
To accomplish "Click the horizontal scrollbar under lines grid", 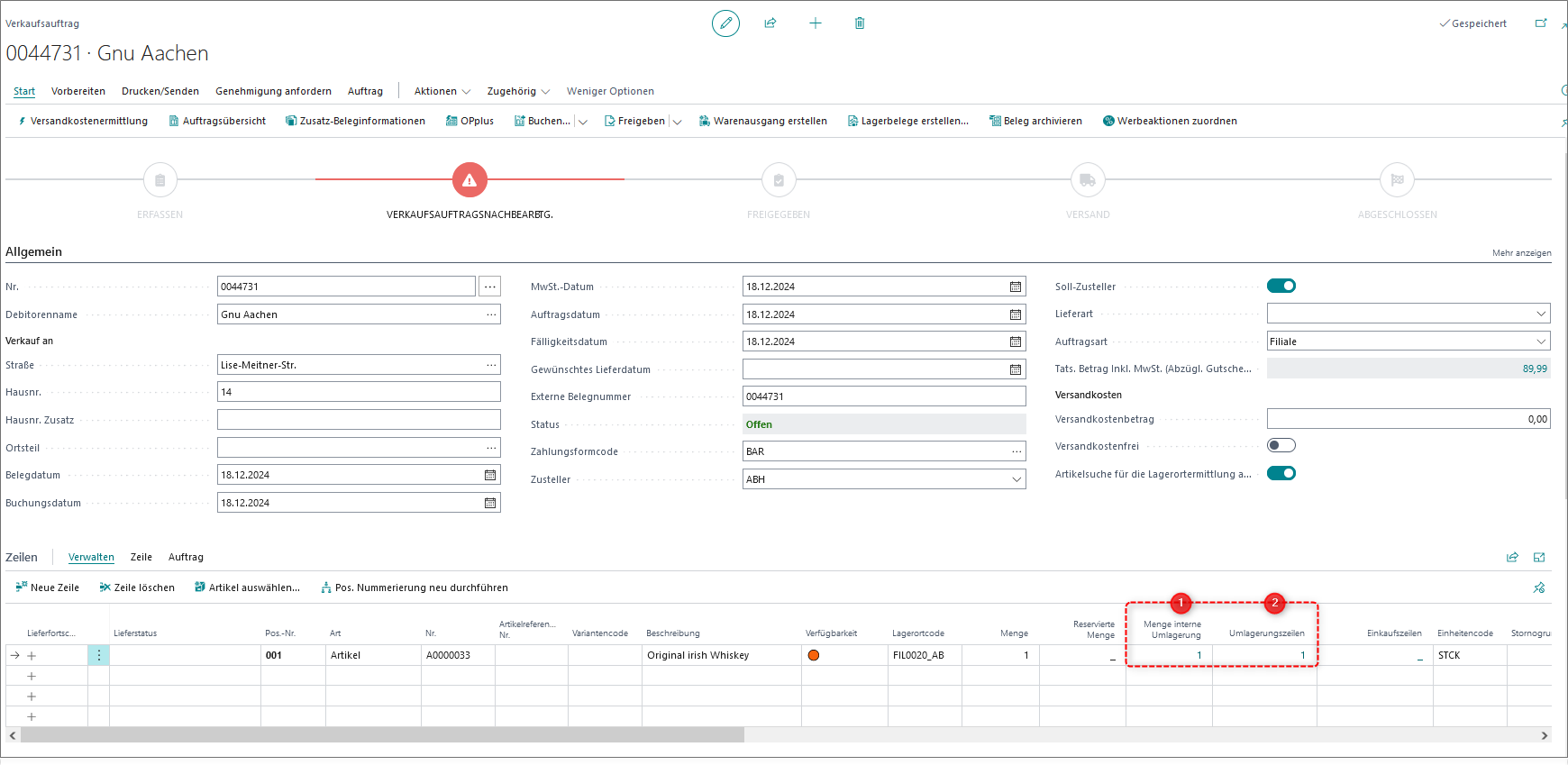I will pos(383,735).
